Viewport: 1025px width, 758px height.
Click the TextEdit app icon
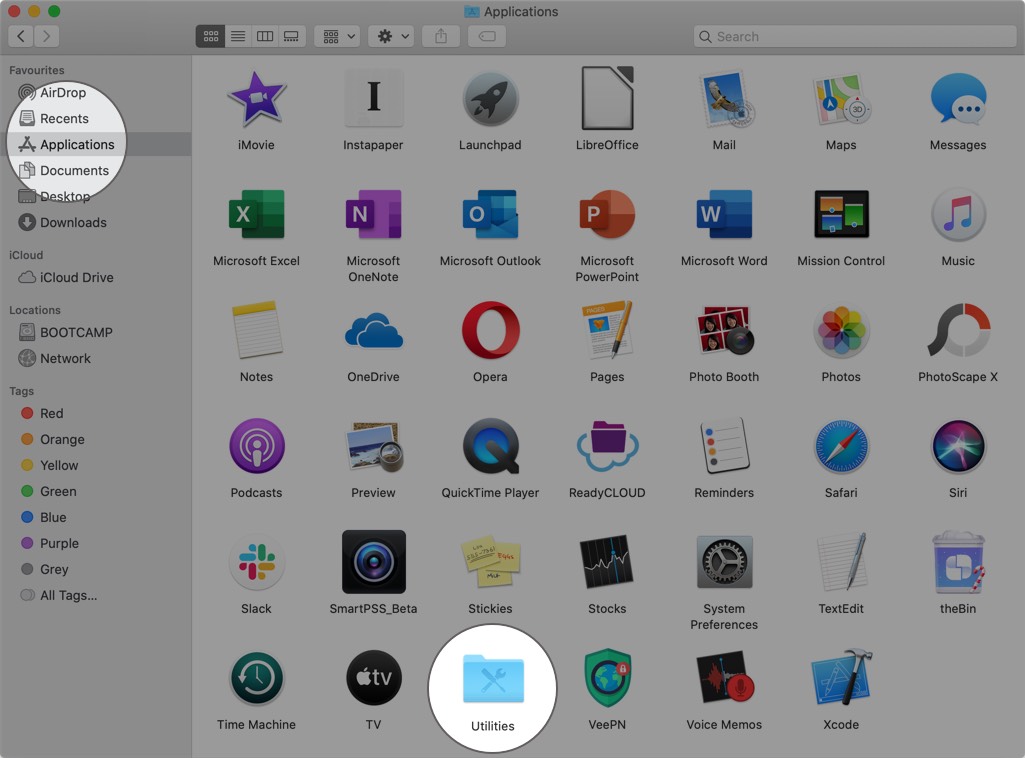[843, 561]
